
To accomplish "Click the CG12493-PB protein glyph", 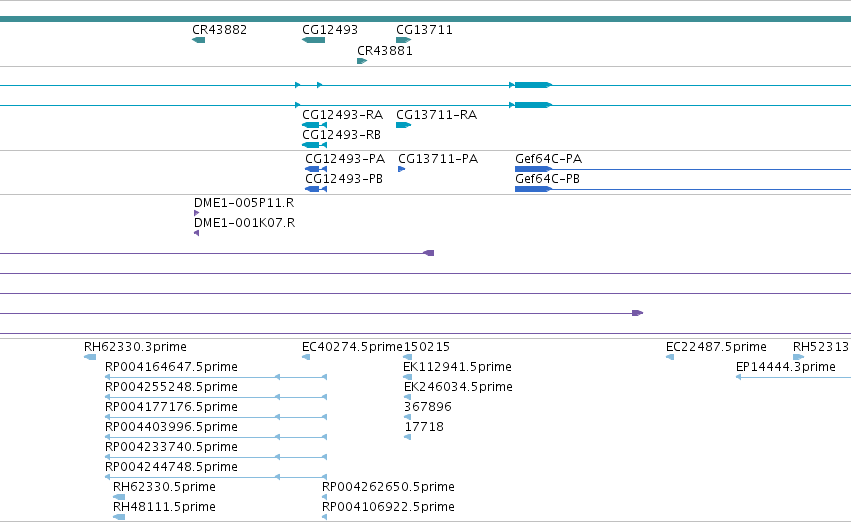I will click(316, 189).
